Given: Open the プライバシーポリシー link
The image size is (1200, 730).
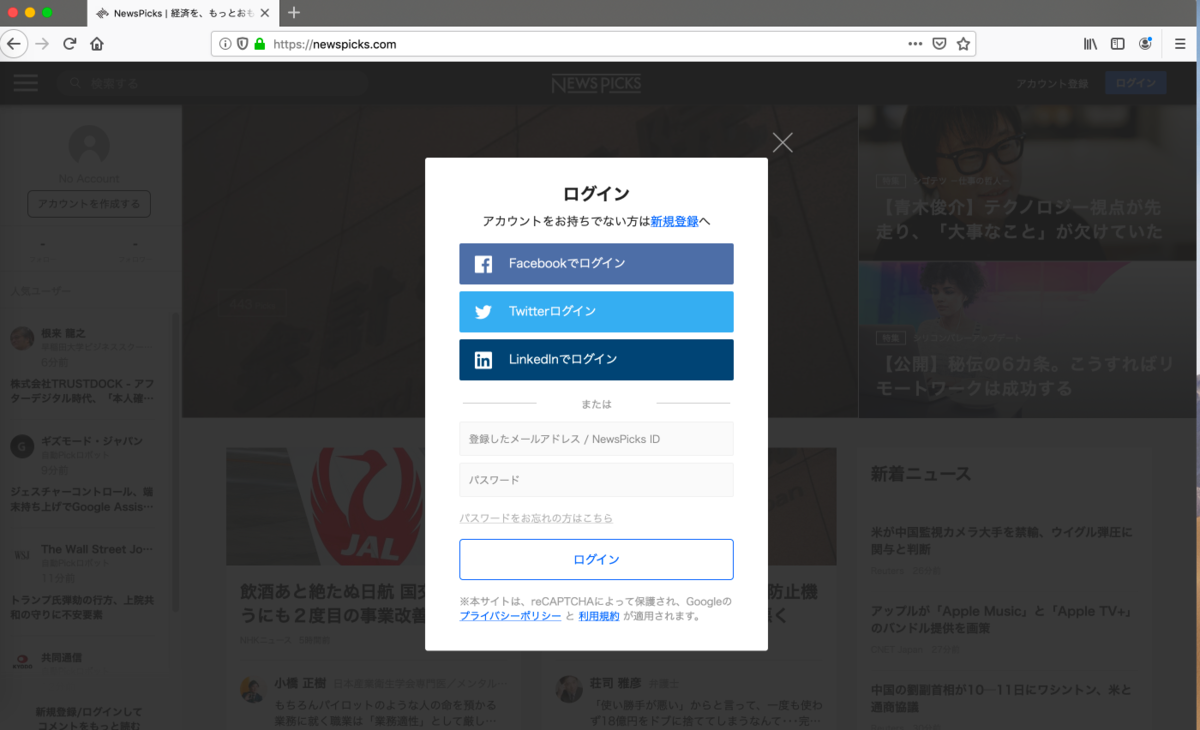Looking at the screenshot, I should pos(510,617).
